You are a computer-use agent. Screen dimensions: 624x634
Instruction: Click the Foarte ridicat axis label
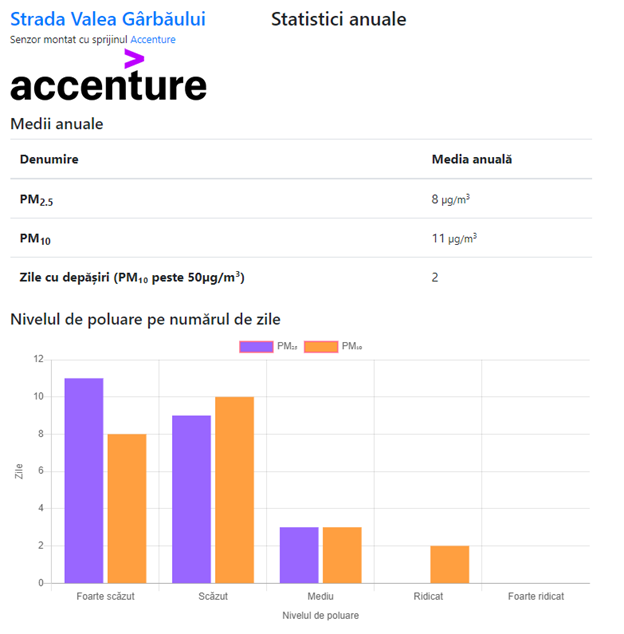pyautogui.click(x=535, y=597)
